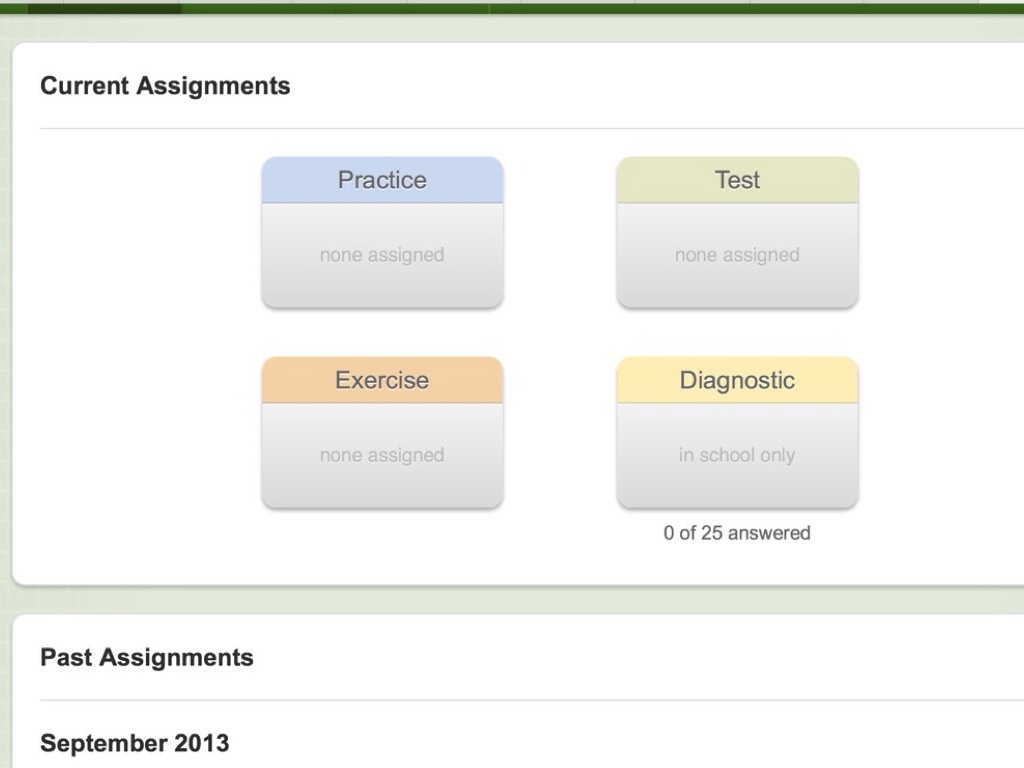Select the Test card title
This screenshot has width=1024, height=768.
point(737,180)
